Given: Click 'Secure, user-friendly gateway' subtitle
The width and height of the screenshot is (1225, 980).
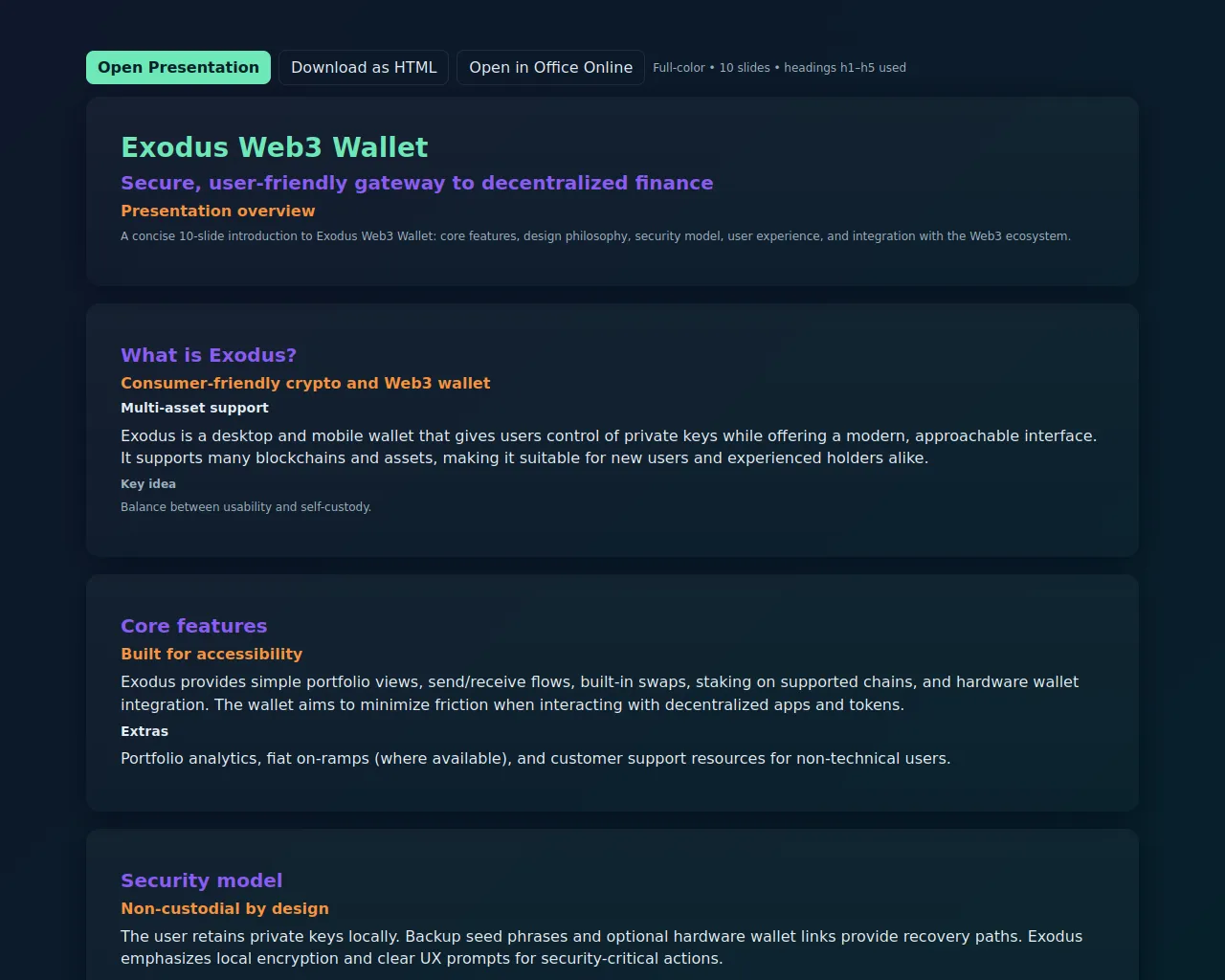Looking at the screenshot, I should [x=417, y=183].
